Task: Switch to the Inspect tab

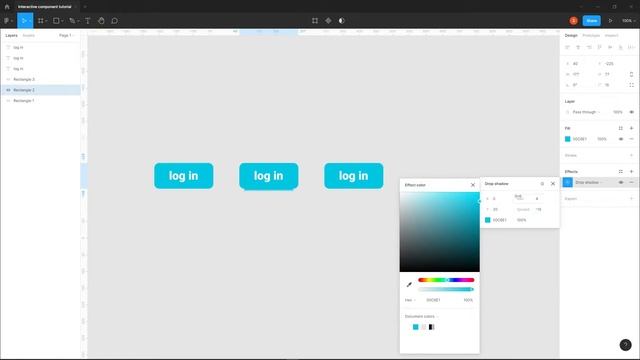Action: point(611,36)
